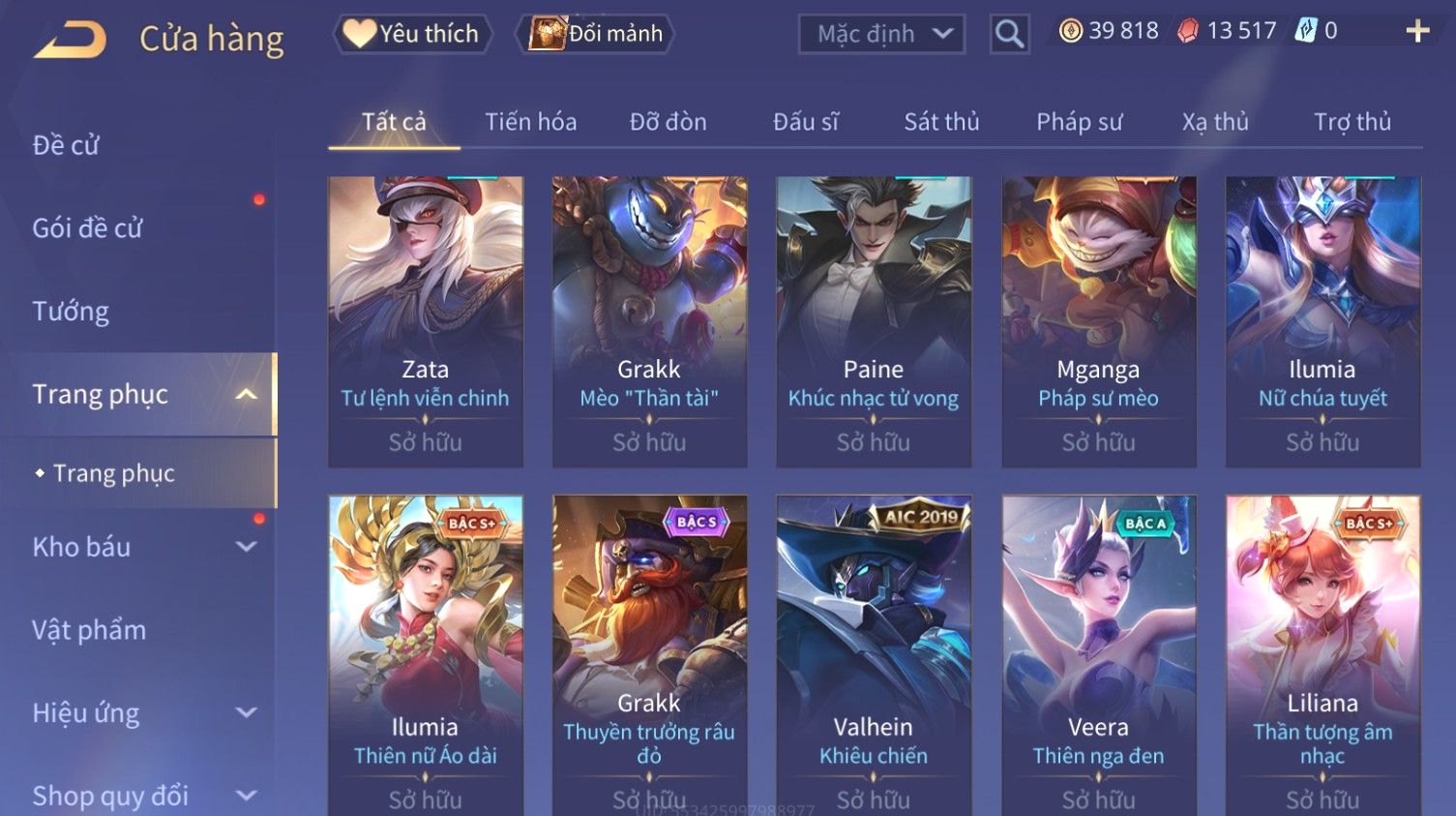Click the golden back arrow icon
Viewport: 1456px width, 816px height.
pyautogui.click(x=70, y=40)
